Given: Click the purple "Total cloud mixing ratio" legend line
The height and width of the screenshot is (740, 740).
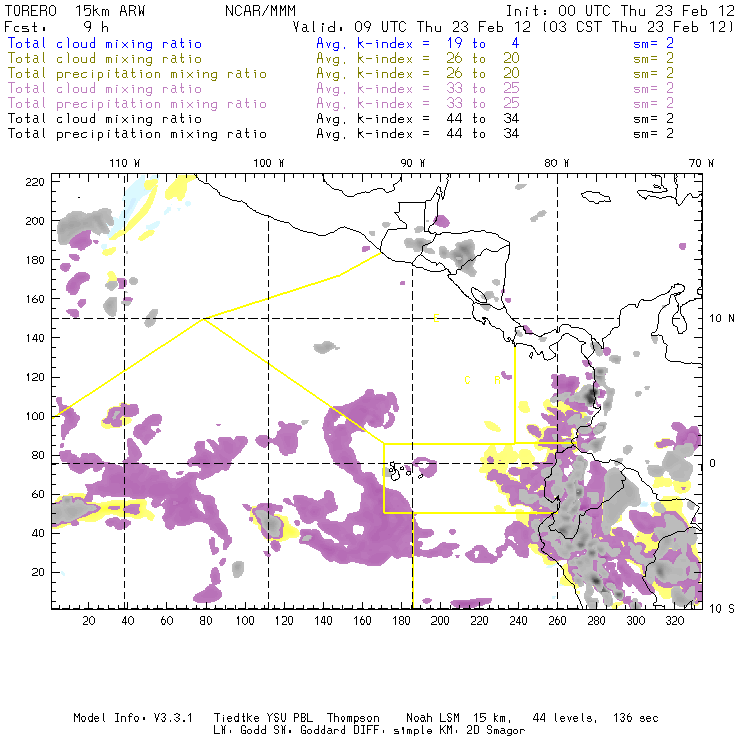Looking at the screenshot, I should click(105, 88).
